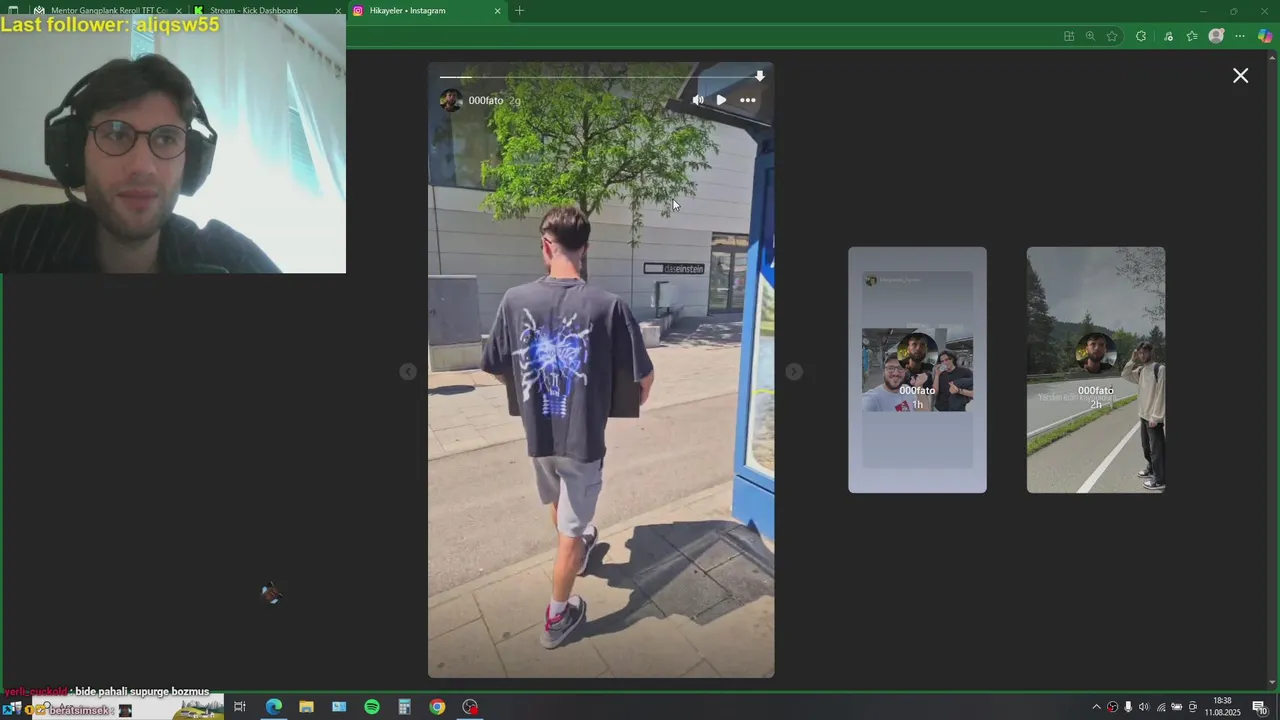Open the notification center
Viewport: 1280px width, 720px height.
(x=1260, y=707)
